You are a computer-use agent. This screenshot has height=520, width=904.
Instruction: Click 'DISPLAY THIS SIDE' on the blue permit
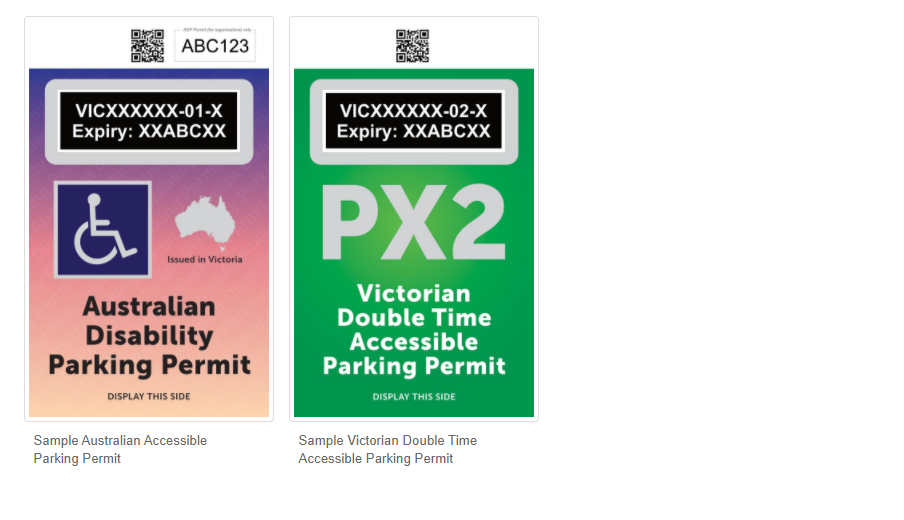tap(149, 397)
